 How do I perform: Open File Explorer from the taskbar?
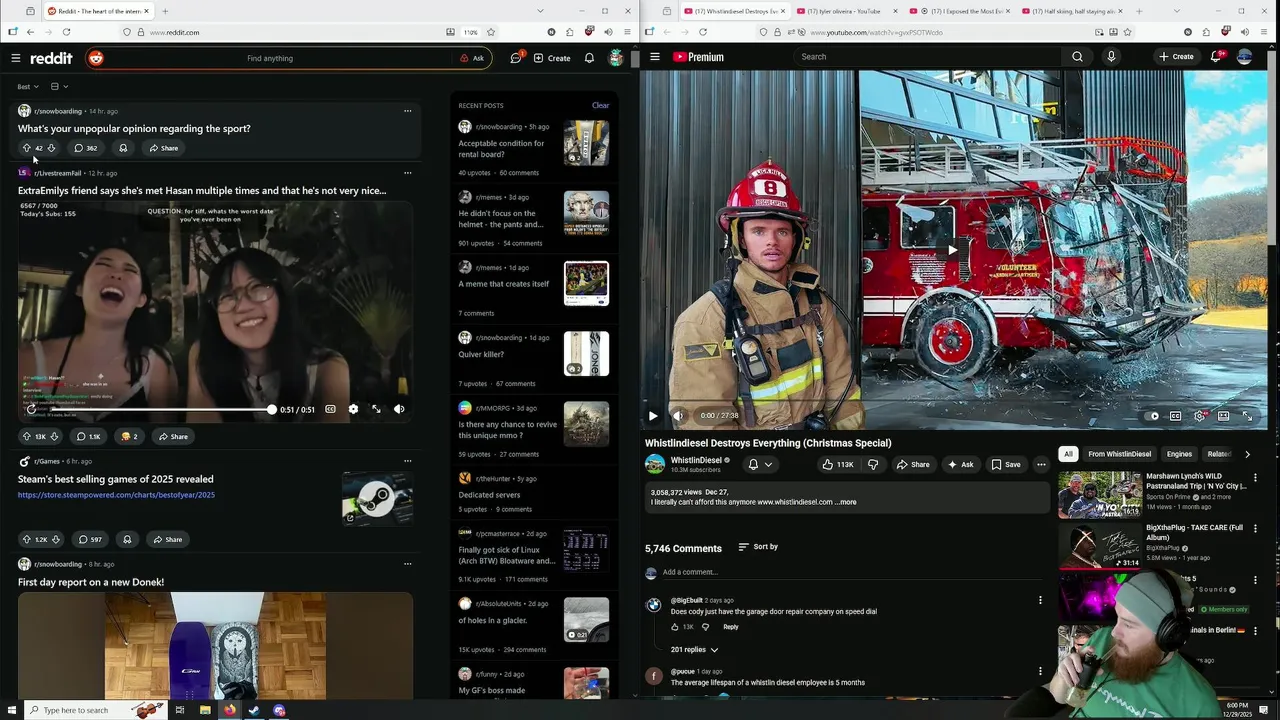(205, 710)
